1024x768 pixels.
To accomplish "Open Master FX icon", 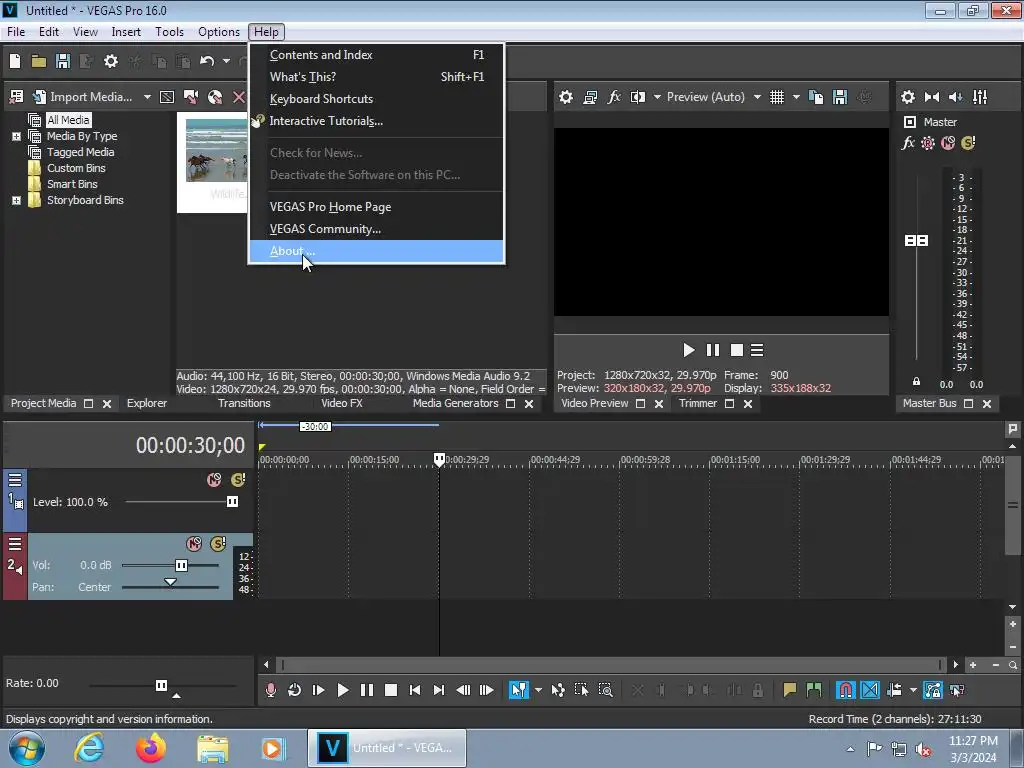I will coord(908,142).
